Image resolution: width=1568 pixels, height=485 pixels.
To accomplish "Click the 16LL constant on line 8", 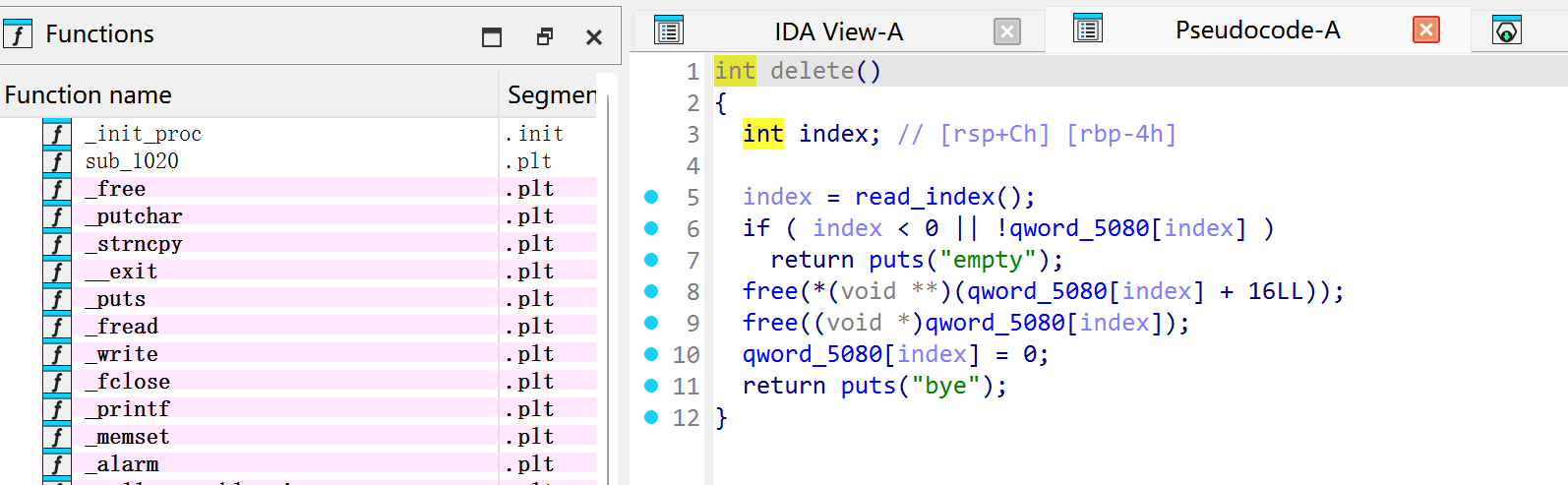I will [1276, 291].
